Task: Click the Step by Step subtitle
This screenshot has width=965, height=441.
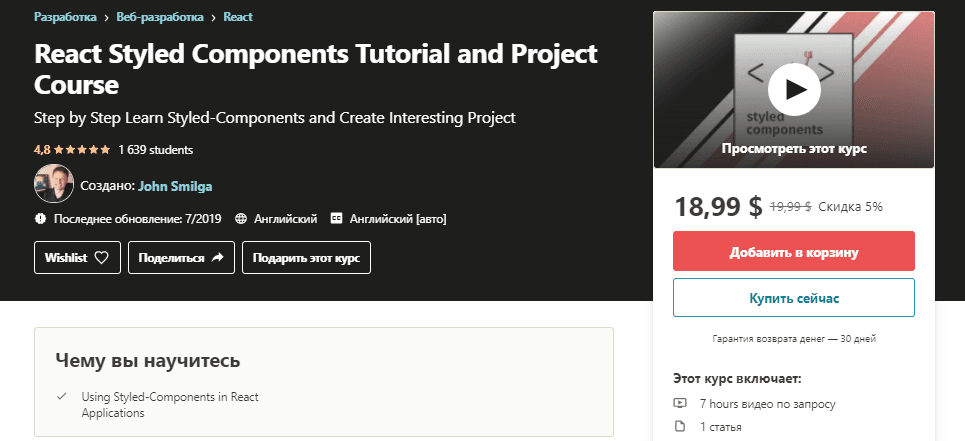Action: (274, 117)
